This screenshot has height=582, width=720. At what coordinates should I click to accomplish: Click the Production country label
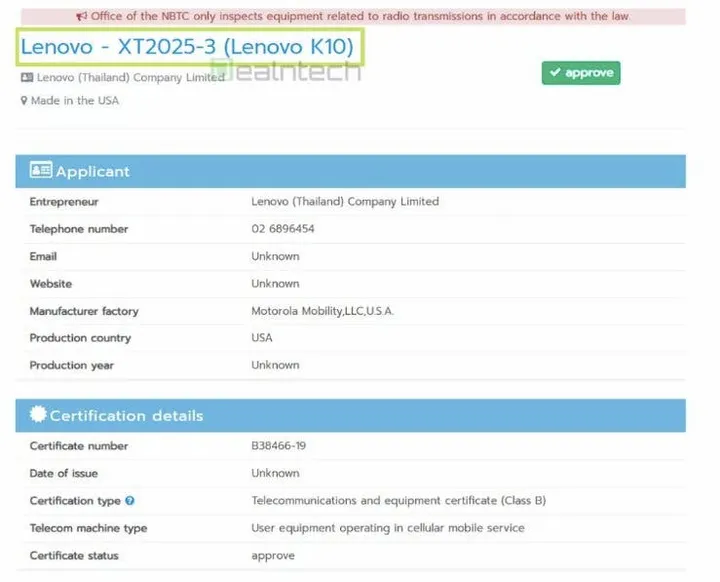tap(80, 338)
